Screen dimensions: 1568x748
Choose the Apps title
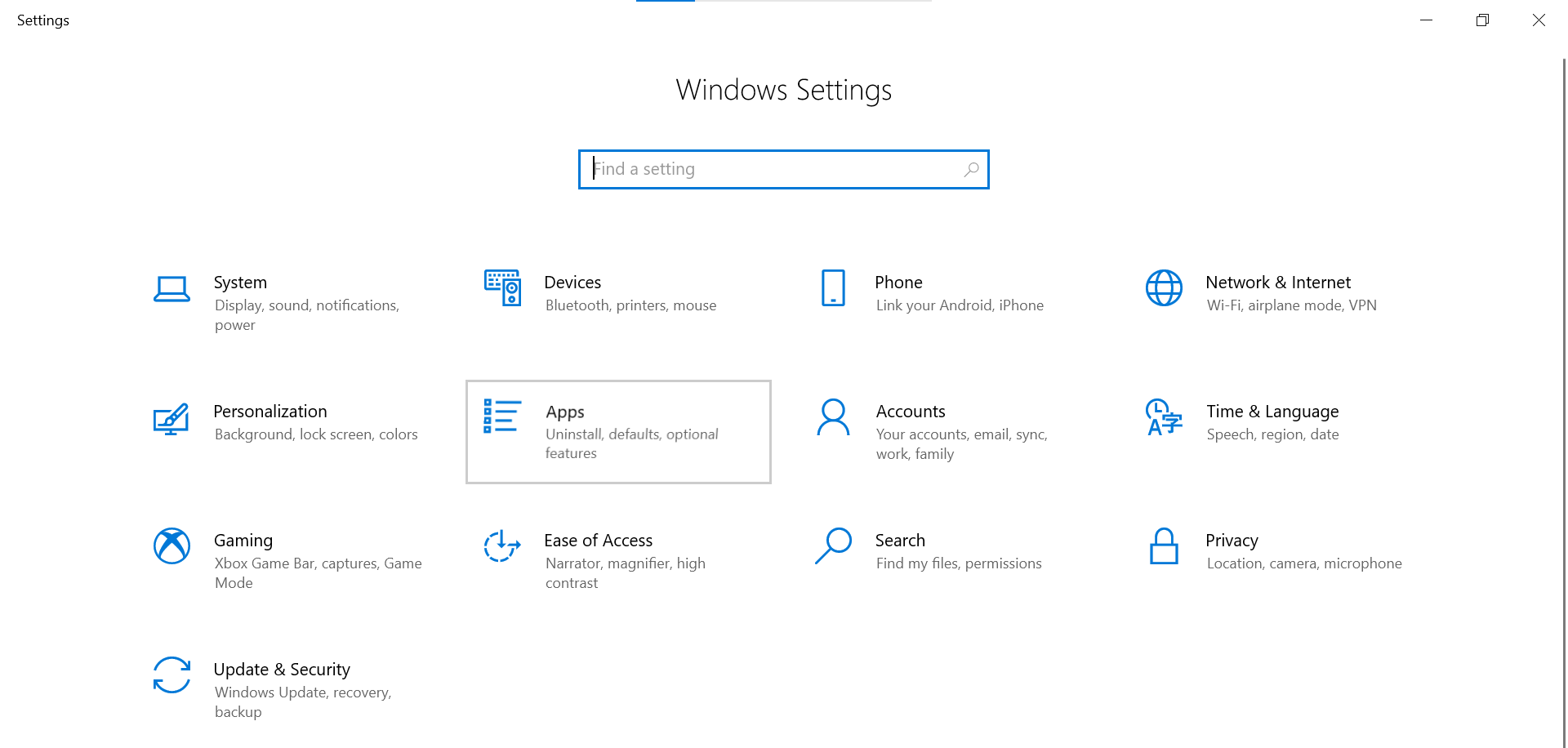pos(565,412)
